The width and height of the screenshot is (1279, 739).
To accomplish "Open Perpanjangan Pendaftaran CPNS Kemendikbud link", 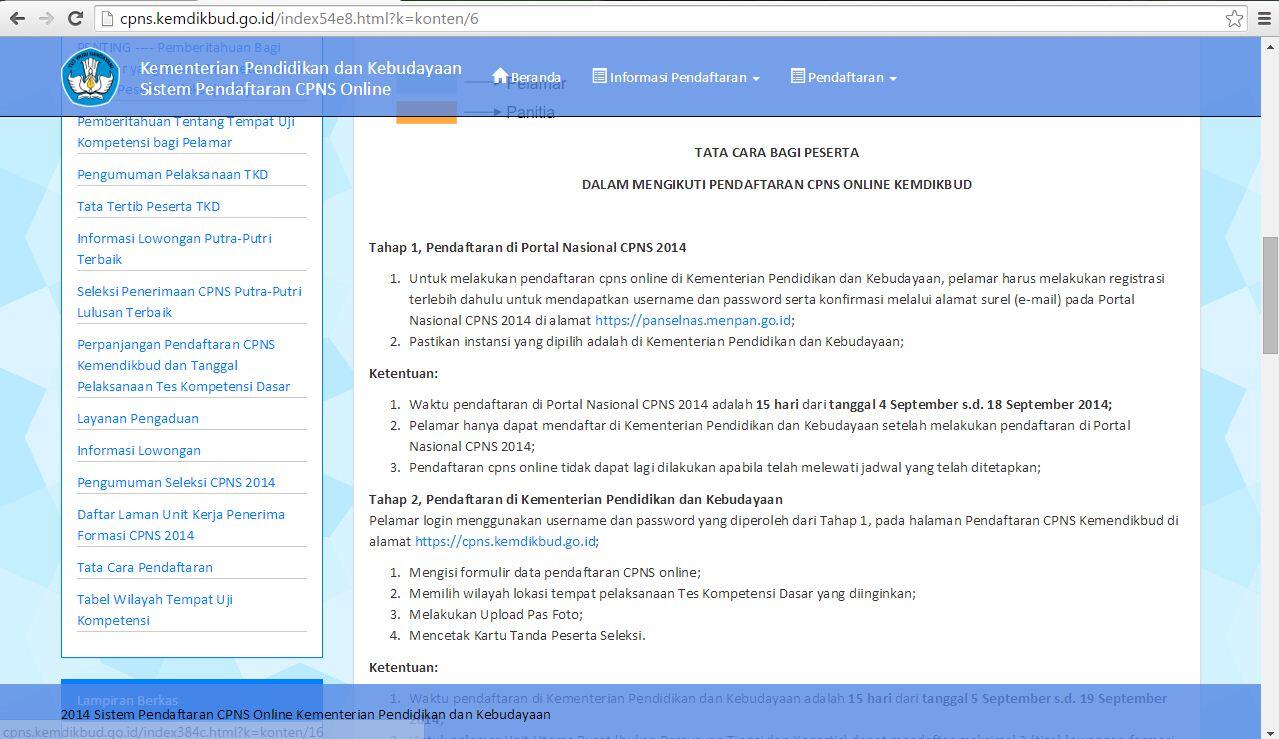I will [x=183, y=365].
